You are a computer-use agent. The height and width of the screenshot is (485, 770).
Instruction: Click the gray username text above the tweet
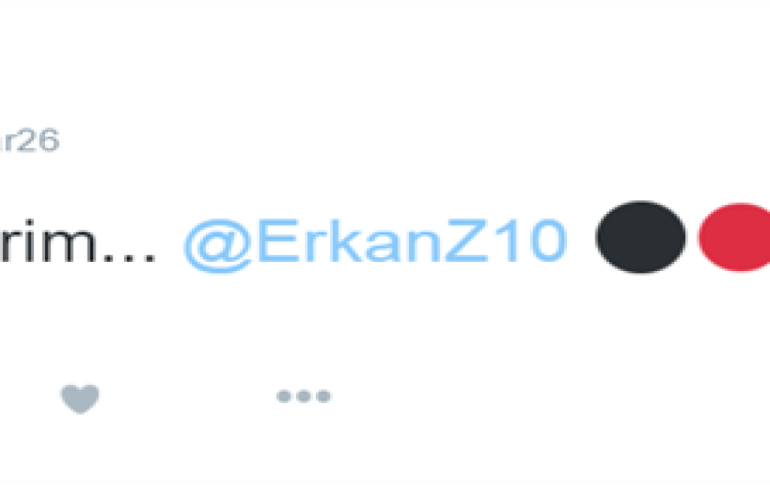coord(29,140)
